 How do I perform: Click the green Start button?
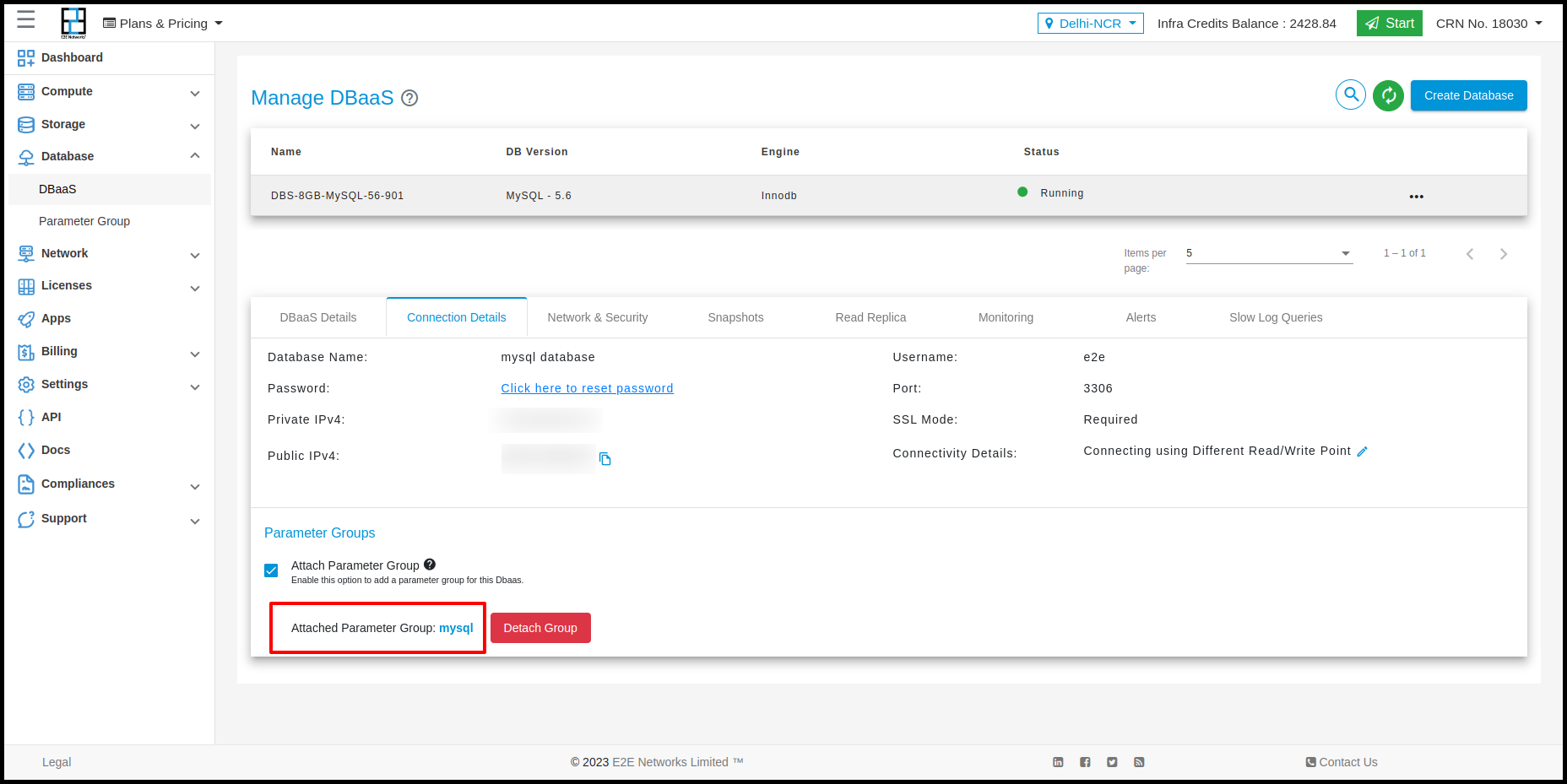pos(1390,24)
